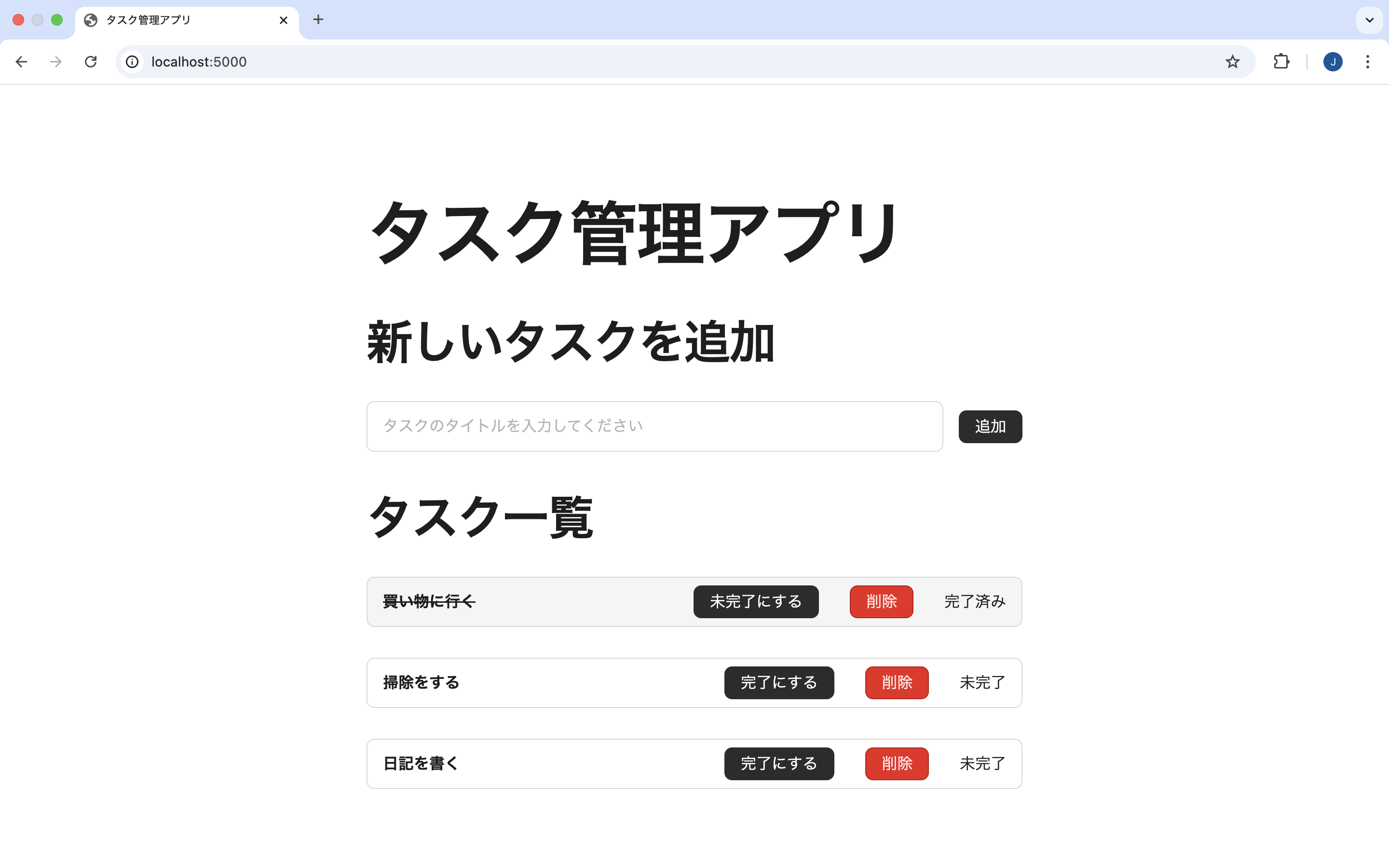The width and height of the screenshot is (1389, 868).
Task: Delete 掃除をする with its 削除 button
Action: coord(897,682)
